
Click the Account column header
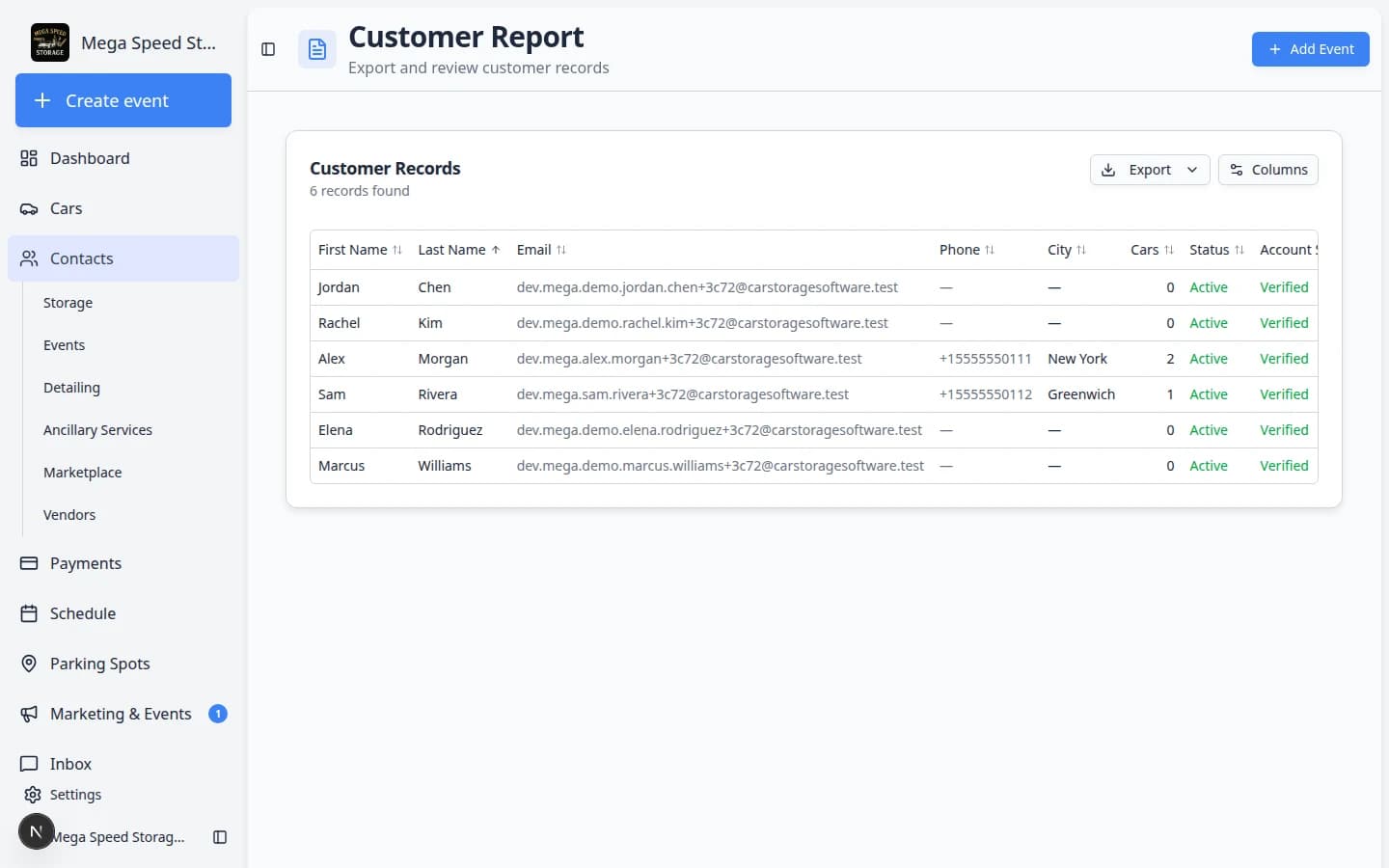pos(1288,250)
